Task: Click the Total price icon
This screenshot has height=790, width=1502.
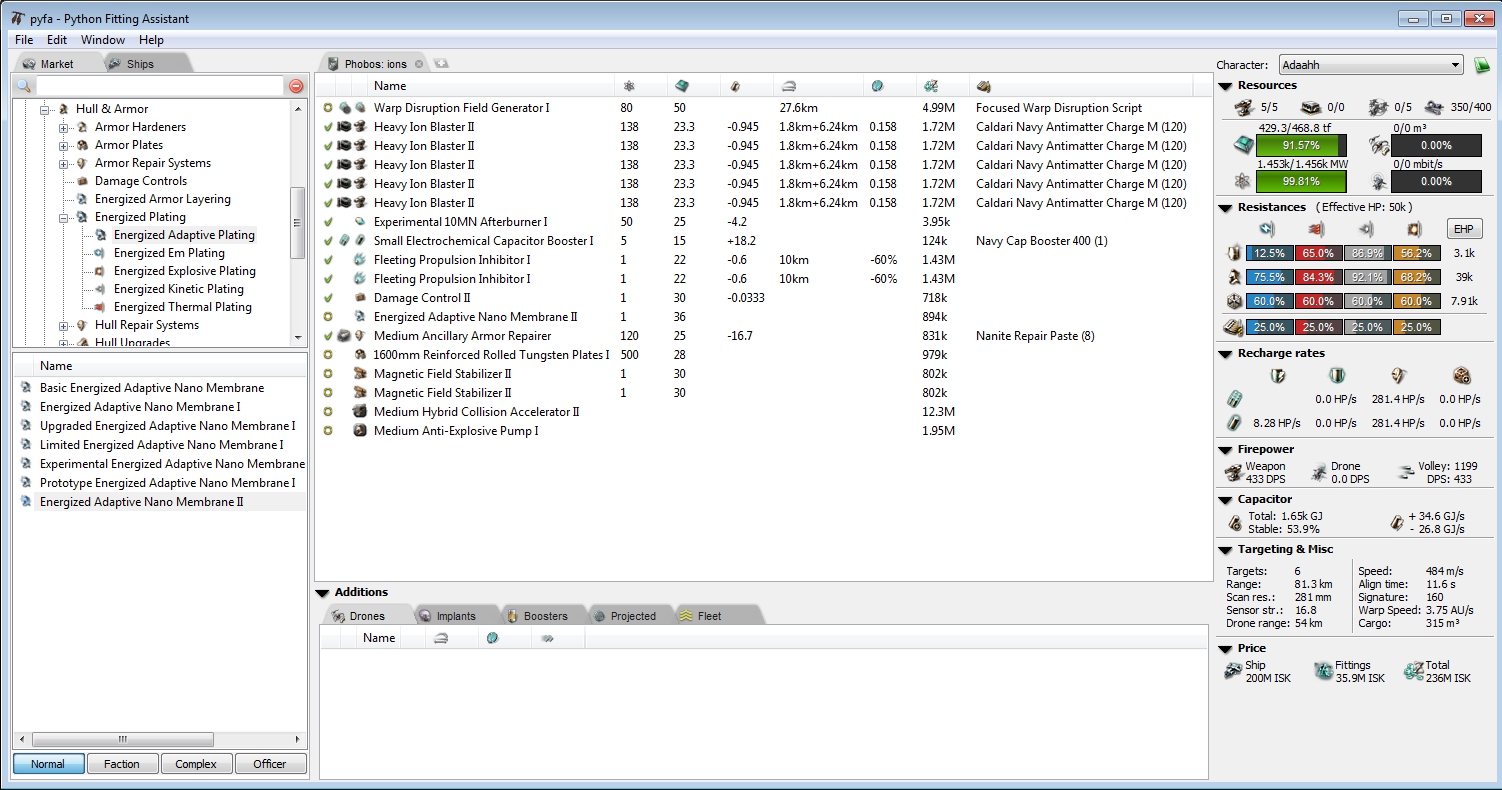Action: point(1414,671)
